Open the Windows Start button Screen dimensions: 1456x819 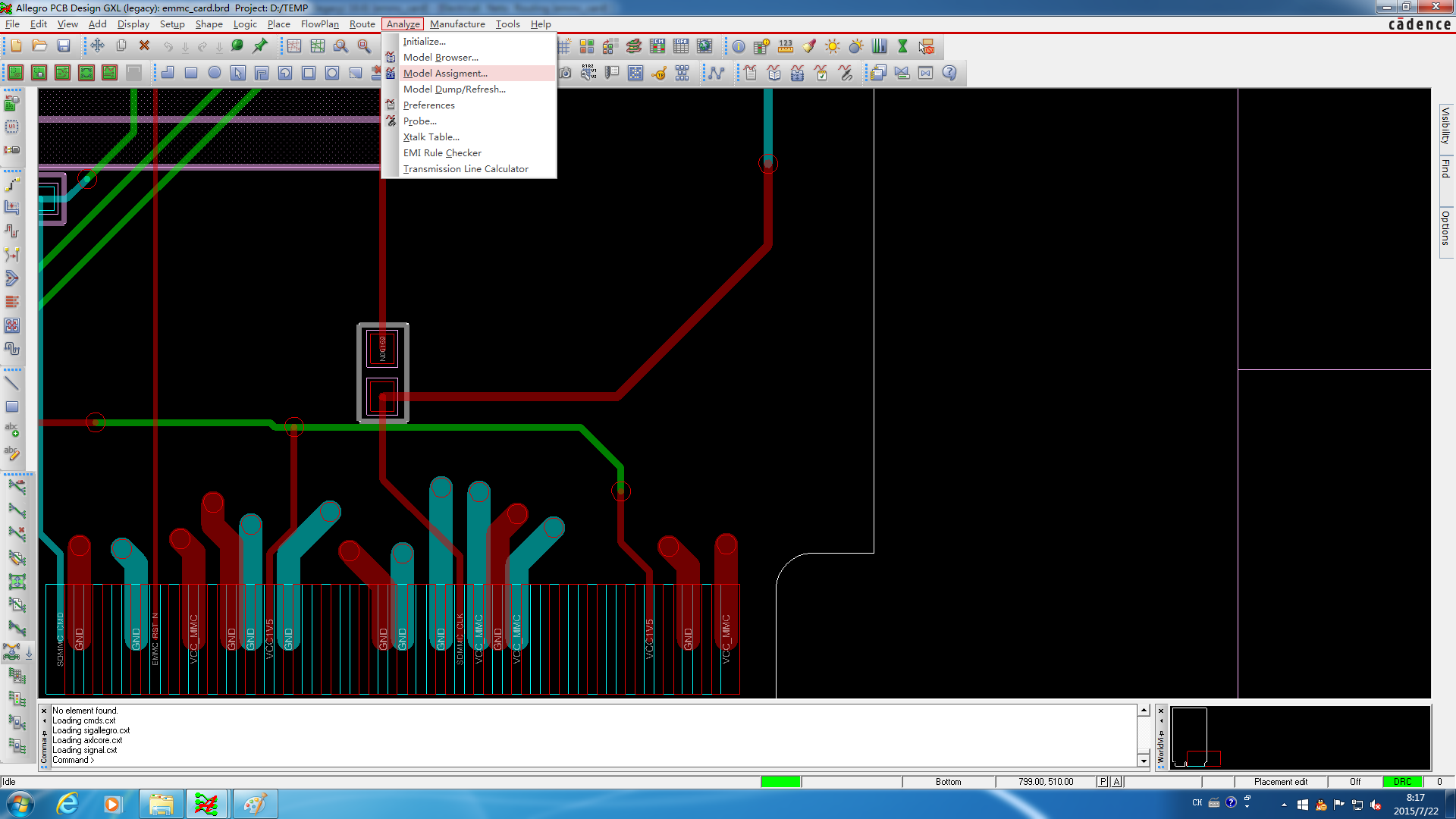20,804
